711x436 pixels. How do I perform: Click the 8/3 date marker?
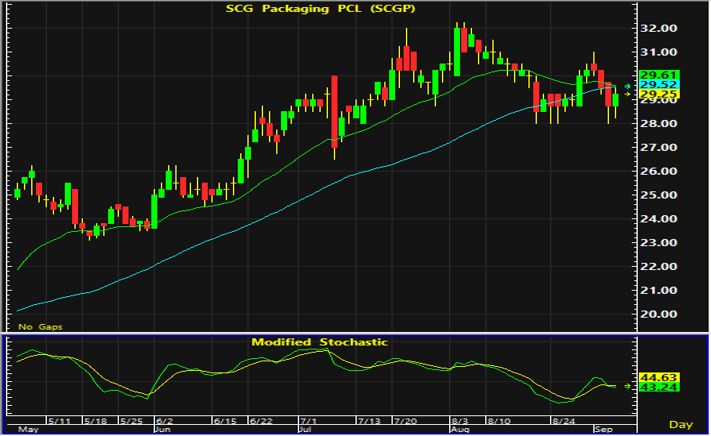coord(460,421)
